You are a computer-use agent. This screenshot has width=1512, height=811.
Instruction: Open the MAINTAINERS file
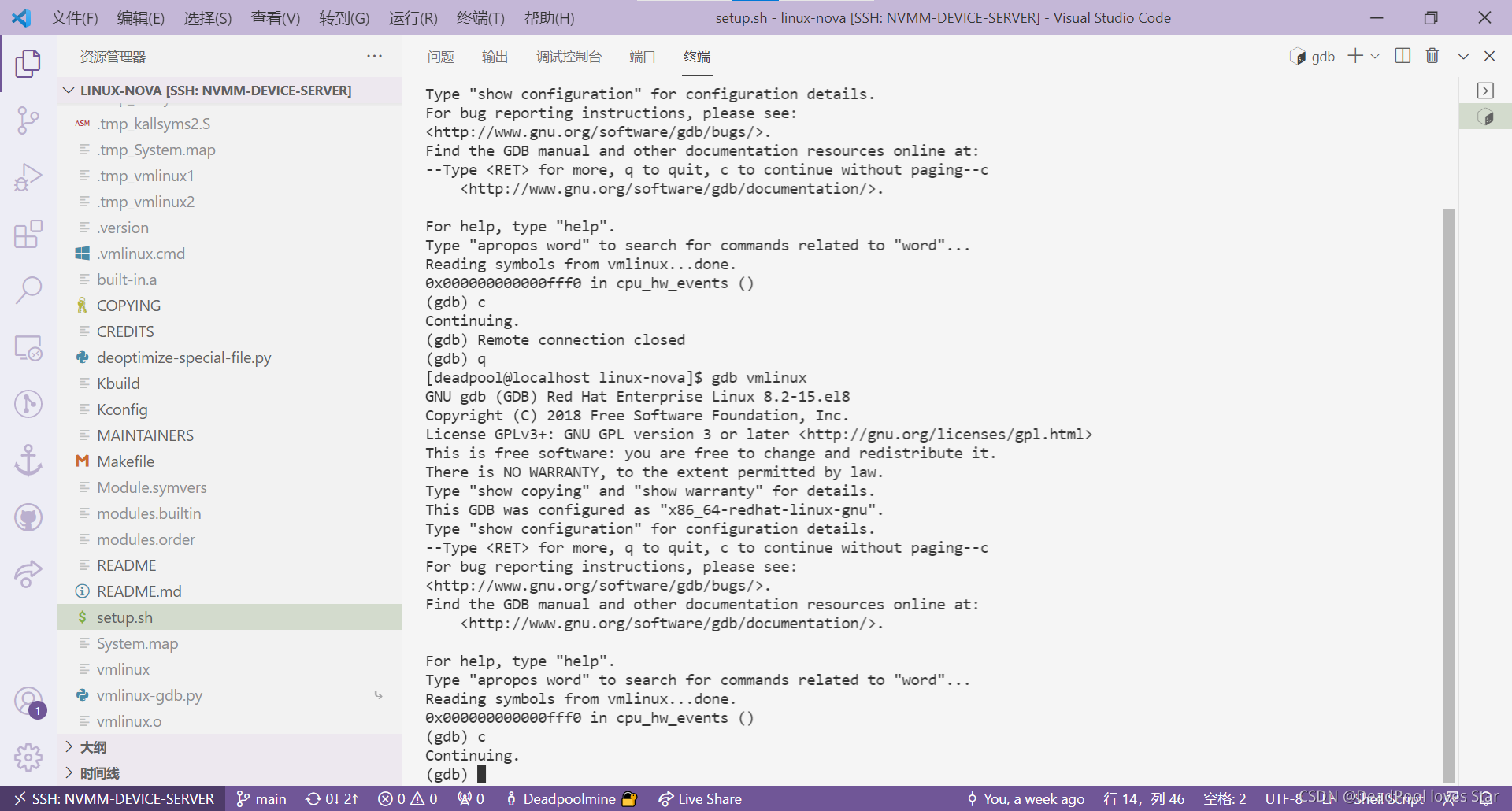coord(229,435)
